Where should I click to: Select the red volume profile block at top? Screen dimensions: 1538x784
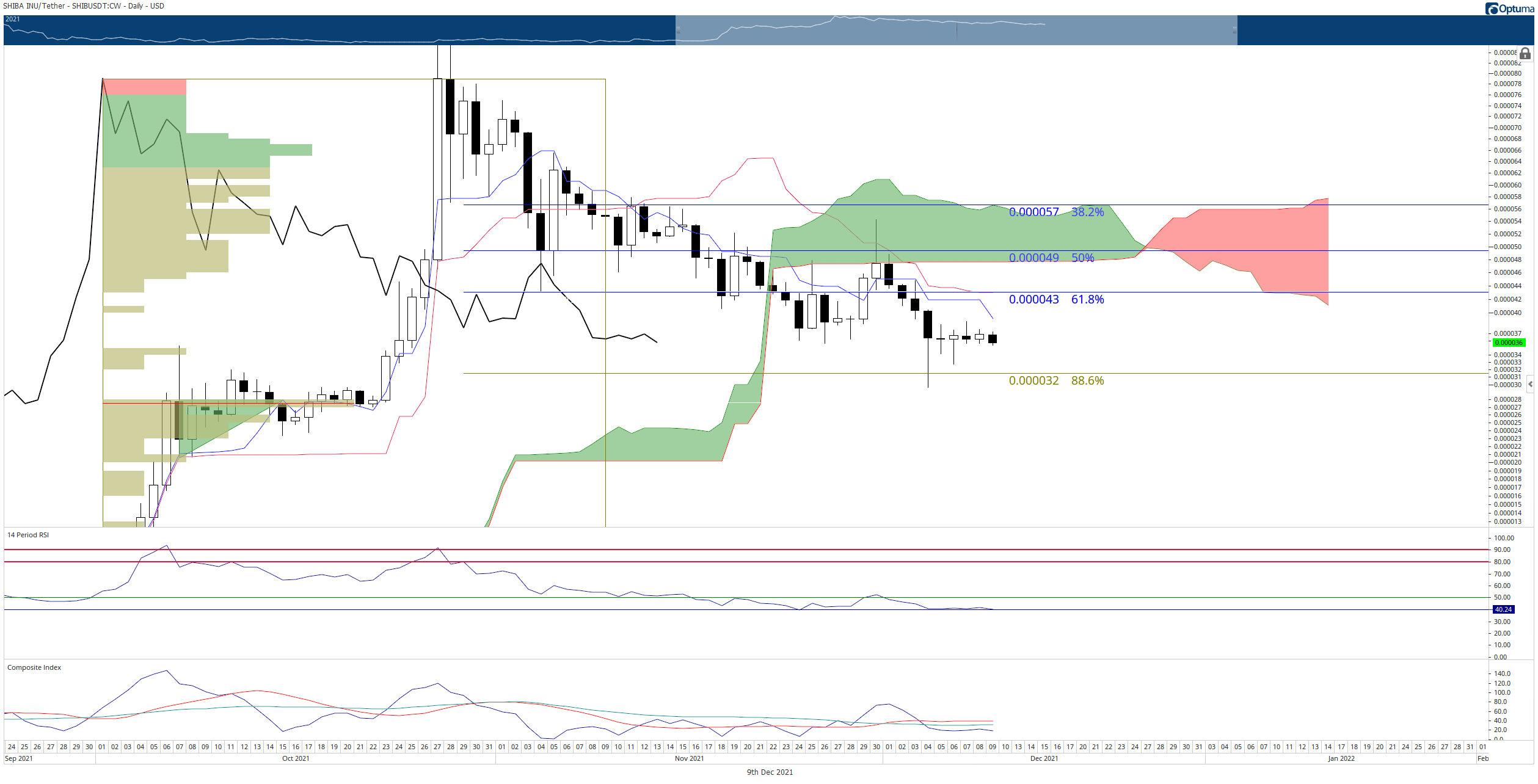145,87
